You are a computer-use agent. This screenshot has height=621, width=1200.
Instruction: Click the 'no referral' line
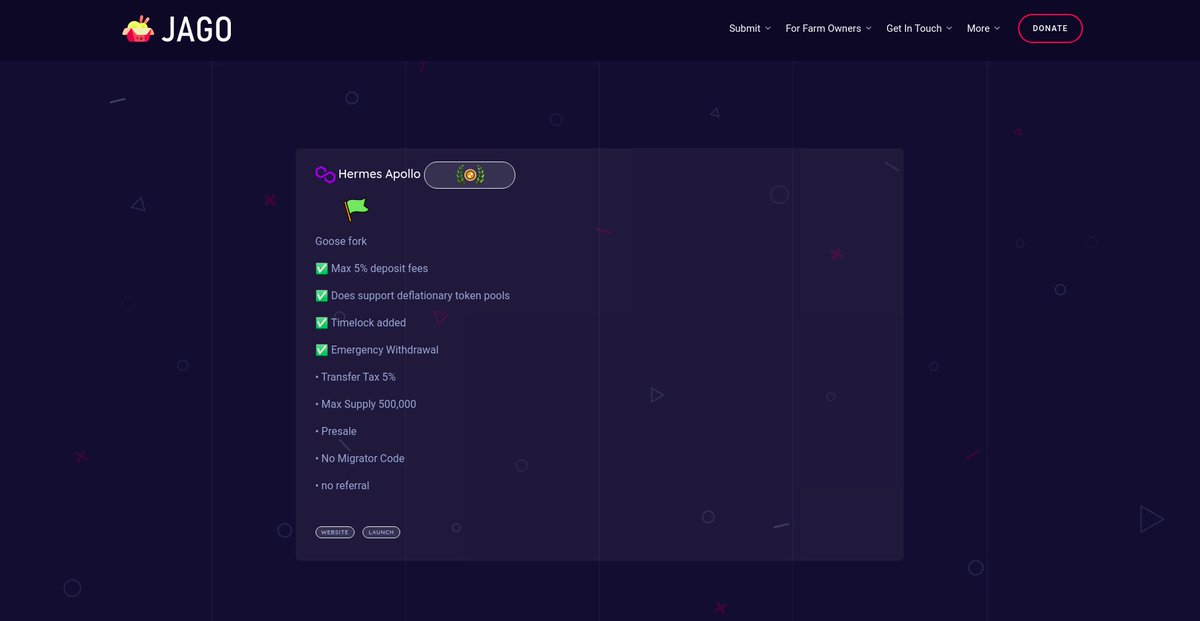[342, 485]
